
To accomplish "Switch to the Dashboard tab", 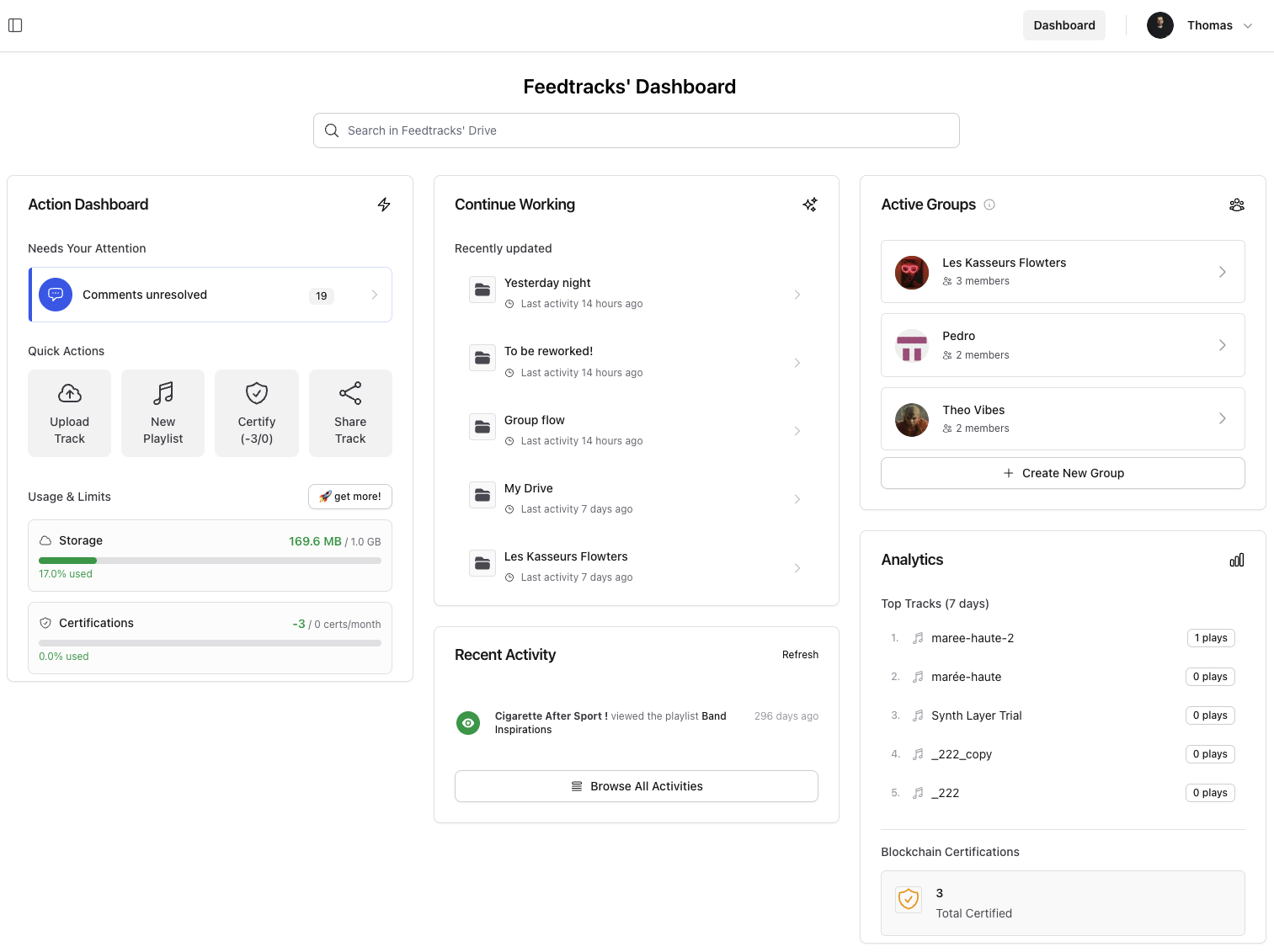I will (1063, 25).
